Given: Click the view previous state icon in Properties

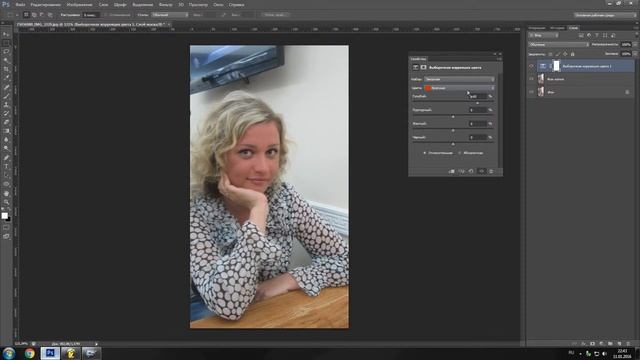Looking at the screenshot, I should click(x=462, y=171).
